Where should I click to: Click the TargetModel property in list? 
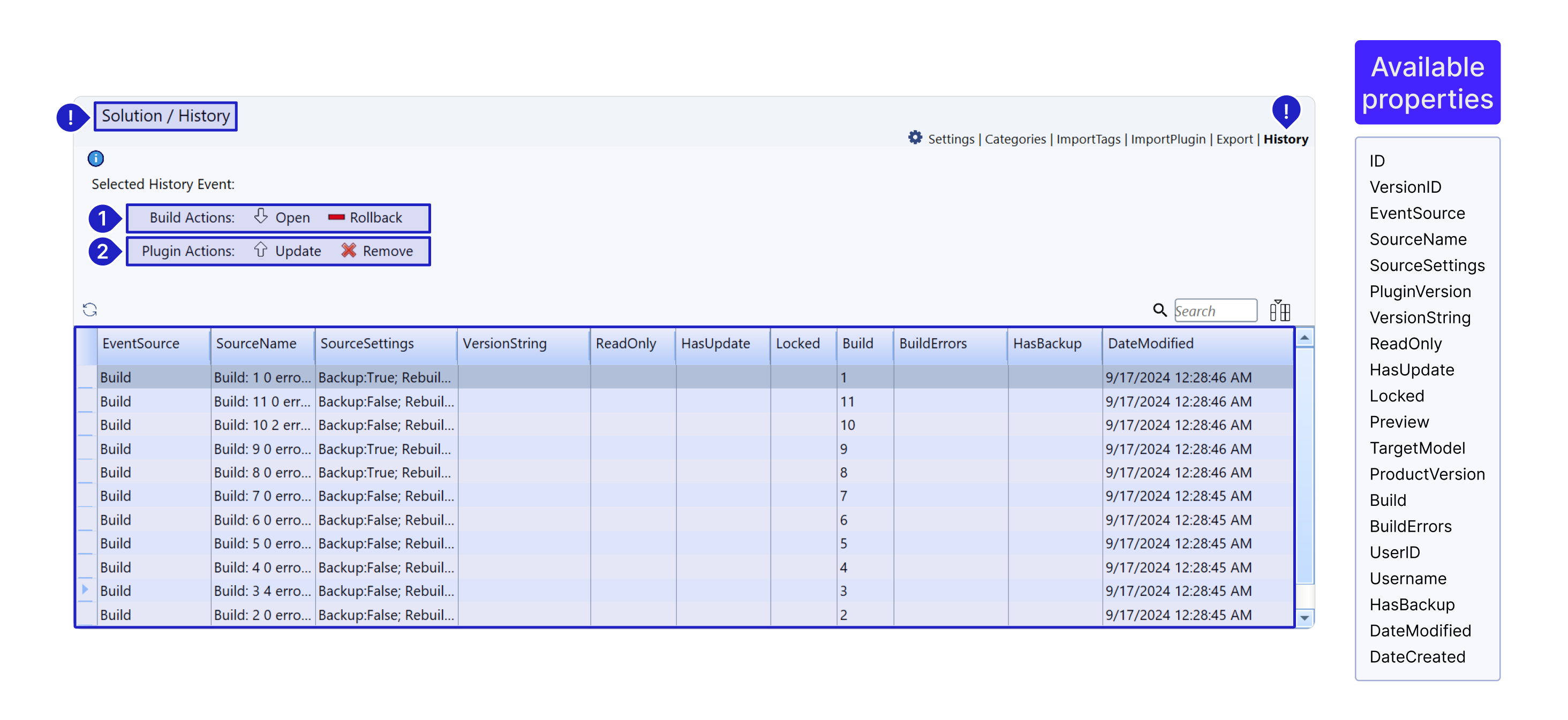(x=1417, y=448)
